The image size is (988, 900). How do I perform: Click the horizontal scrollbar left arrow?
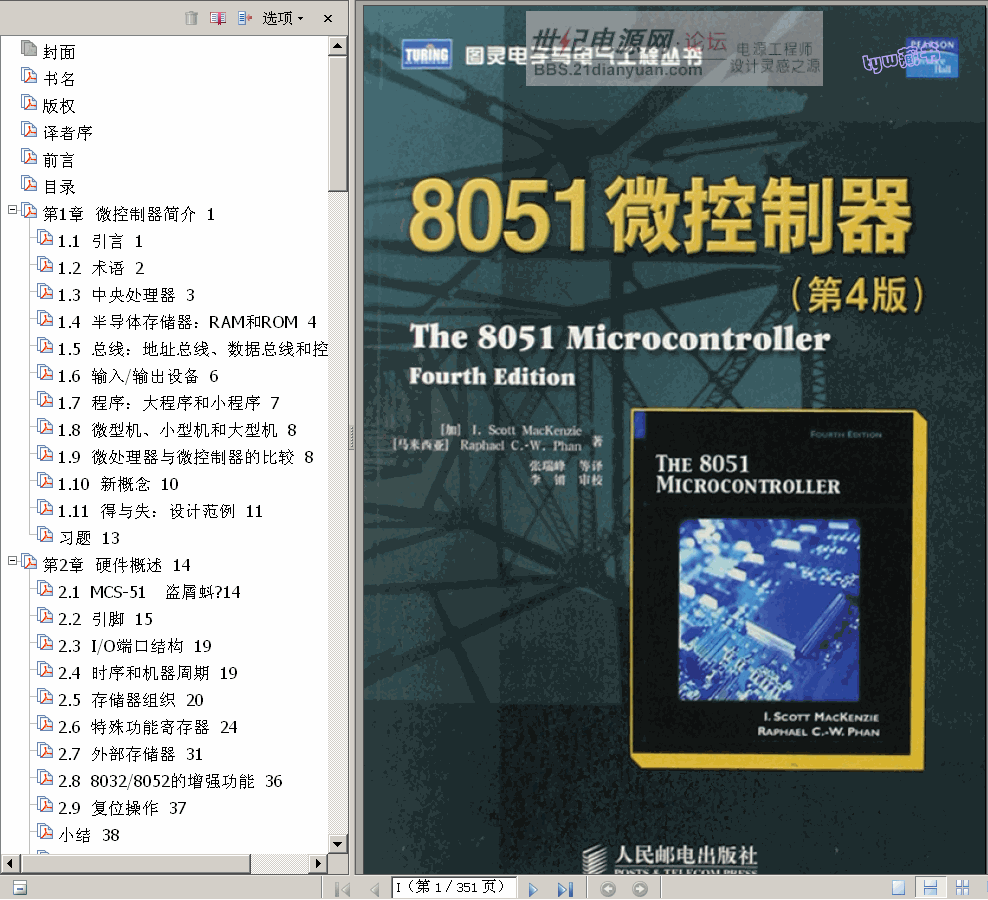(x=9, y=863)
